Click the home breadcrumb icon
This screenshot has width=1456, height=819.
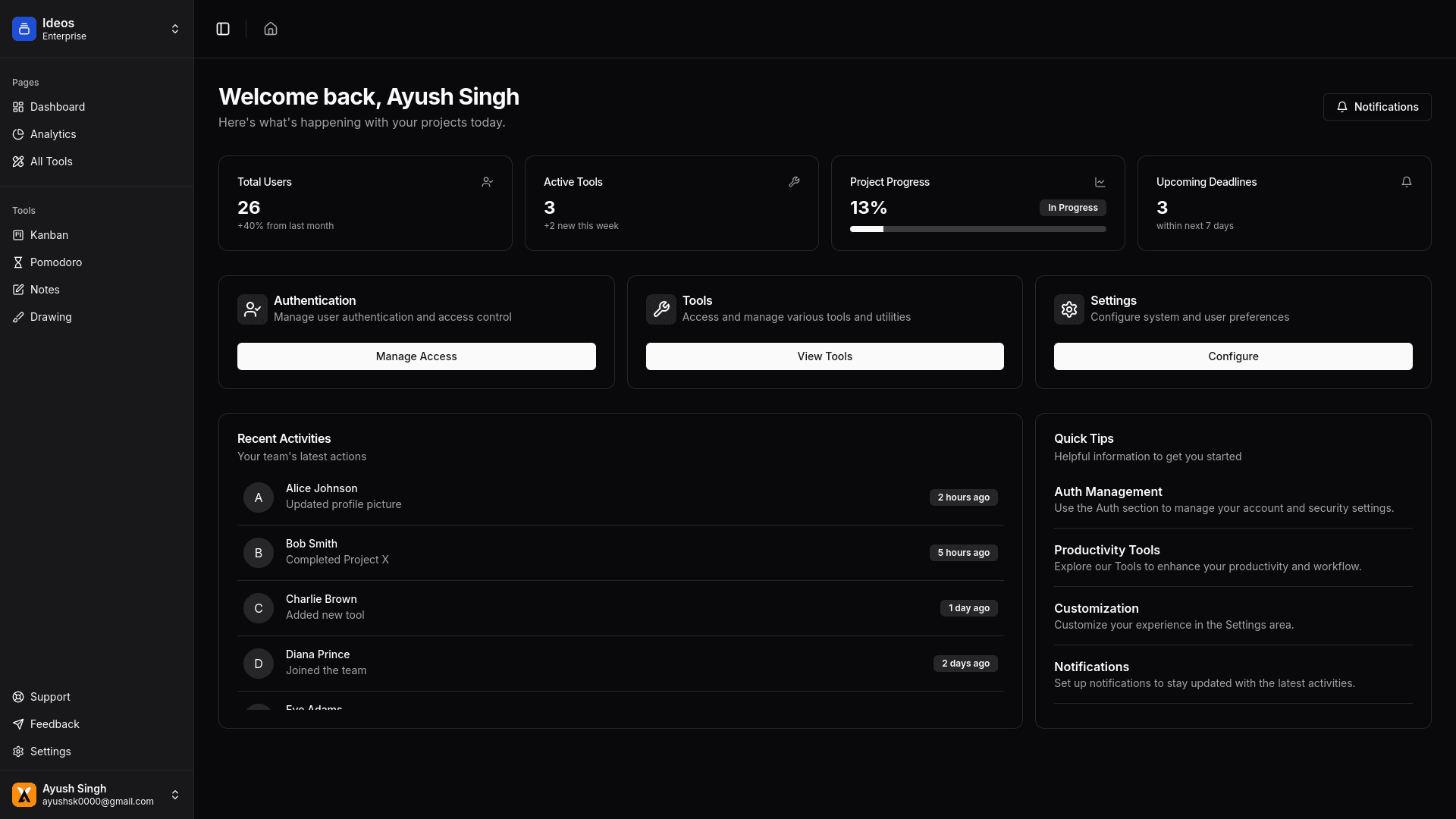pyautogui.click(x=271, y=29)
